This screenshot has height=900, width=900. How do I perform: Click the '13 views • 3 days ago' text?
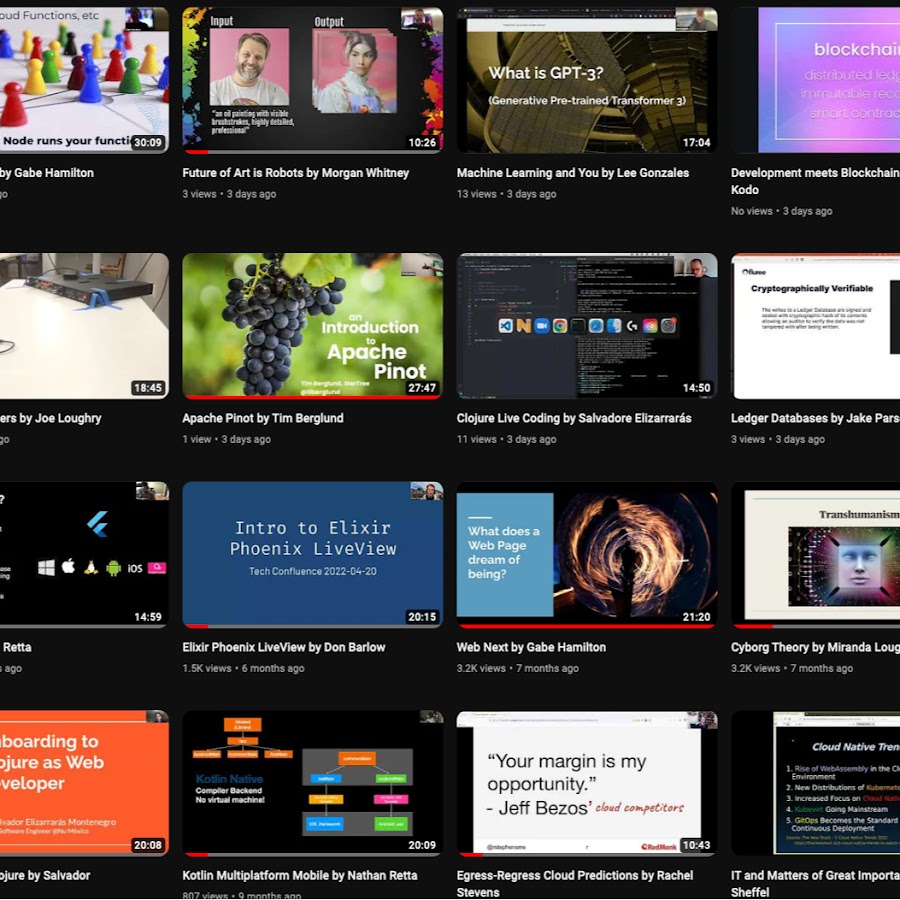point(506,194)
